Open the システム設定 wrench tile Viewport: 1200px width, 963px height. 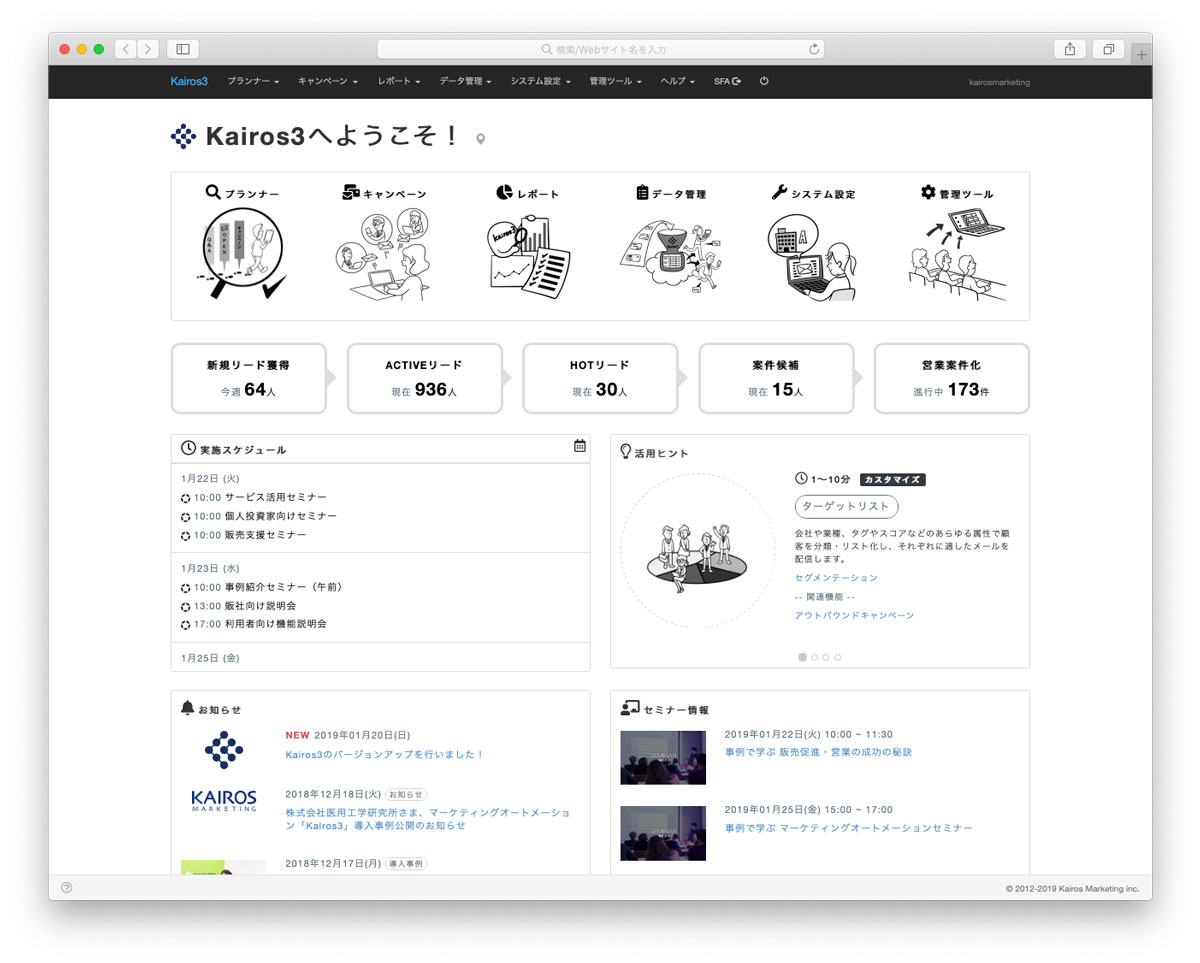tap(813, 242)
